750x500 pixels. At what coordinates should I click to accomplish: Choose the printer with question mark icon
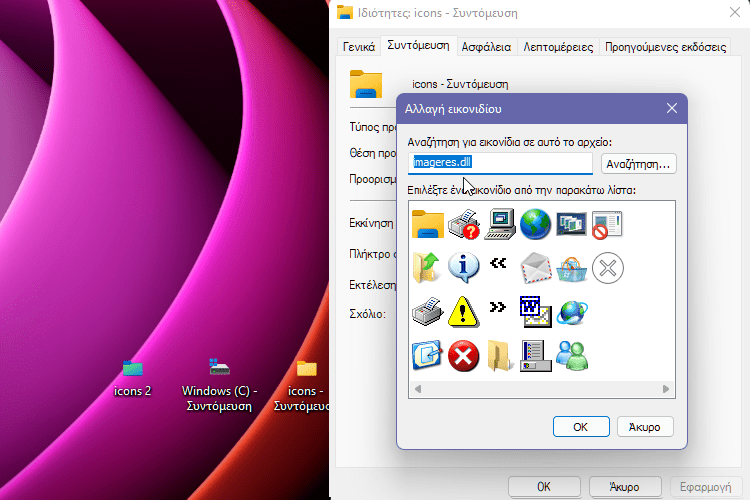coord(463,224)
